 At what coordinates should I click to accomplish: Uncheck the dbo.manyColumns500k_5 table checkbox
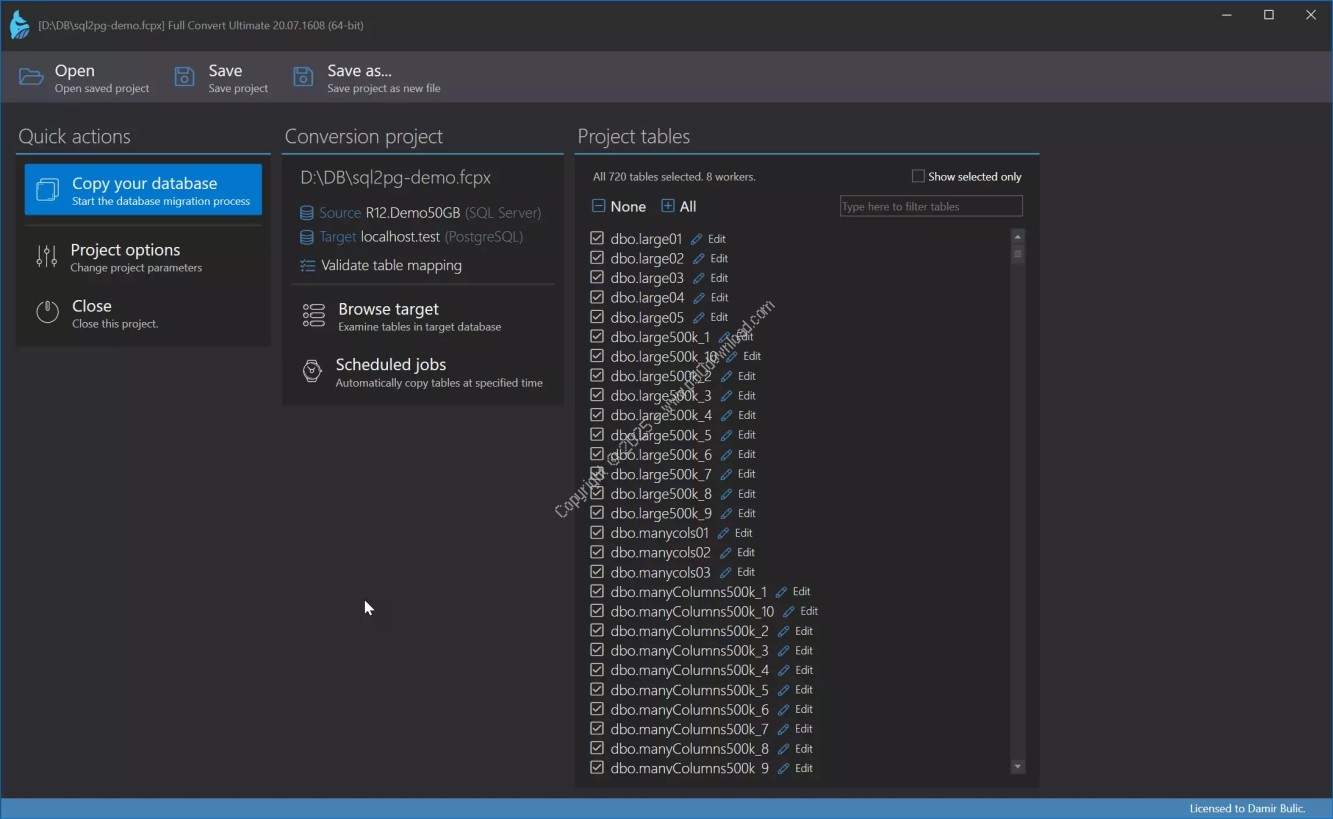click(597, 689)
